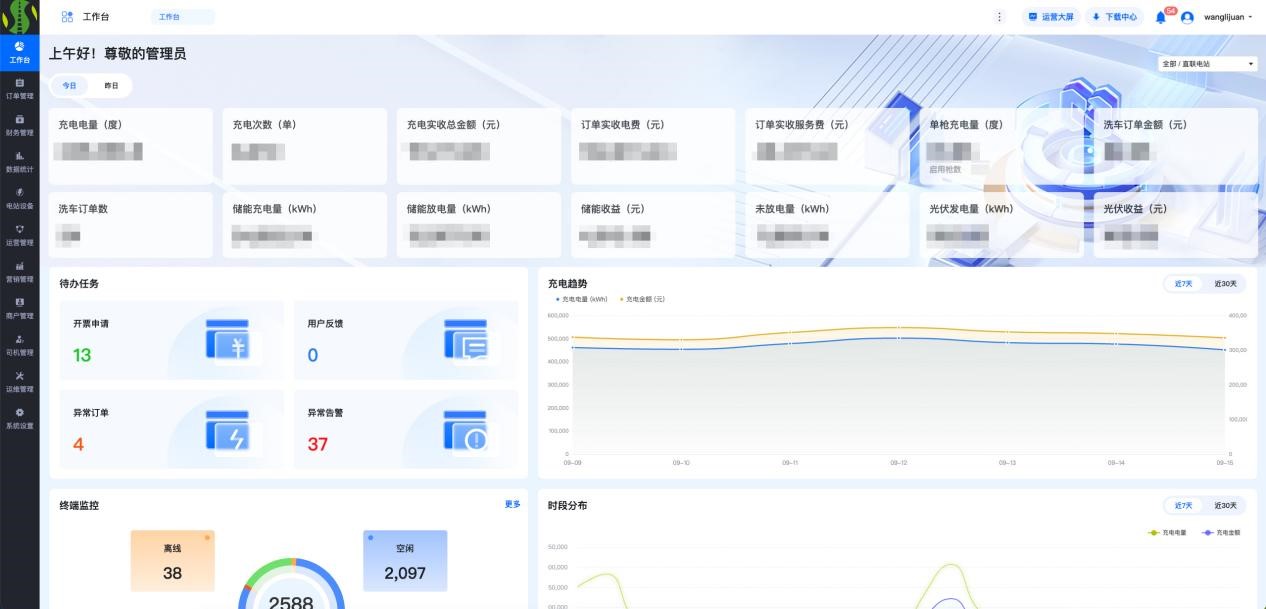Screen dimensions: 1266x609
Task: Toggle 充电金额 (元) legend in 充电趋势
Action: coord(643,299)
